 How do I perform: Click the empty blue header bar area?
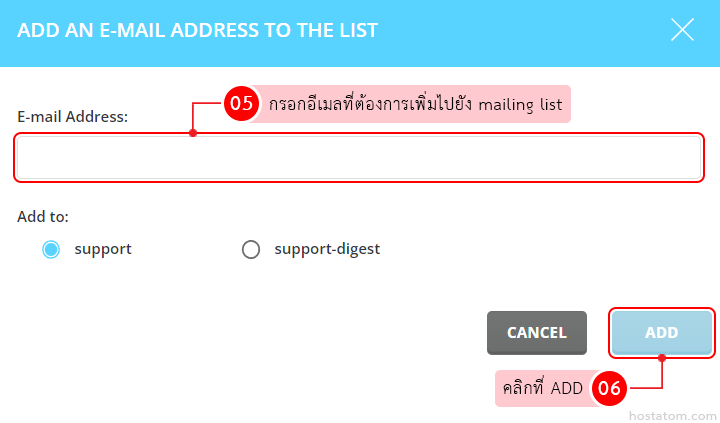tap(520, 30)
